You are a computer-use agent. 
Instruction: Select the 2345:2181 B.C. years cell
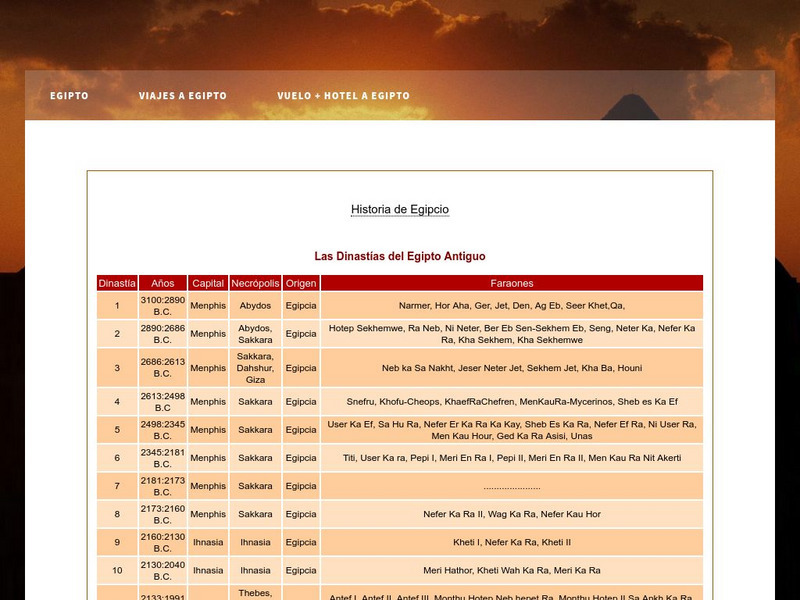163,458
